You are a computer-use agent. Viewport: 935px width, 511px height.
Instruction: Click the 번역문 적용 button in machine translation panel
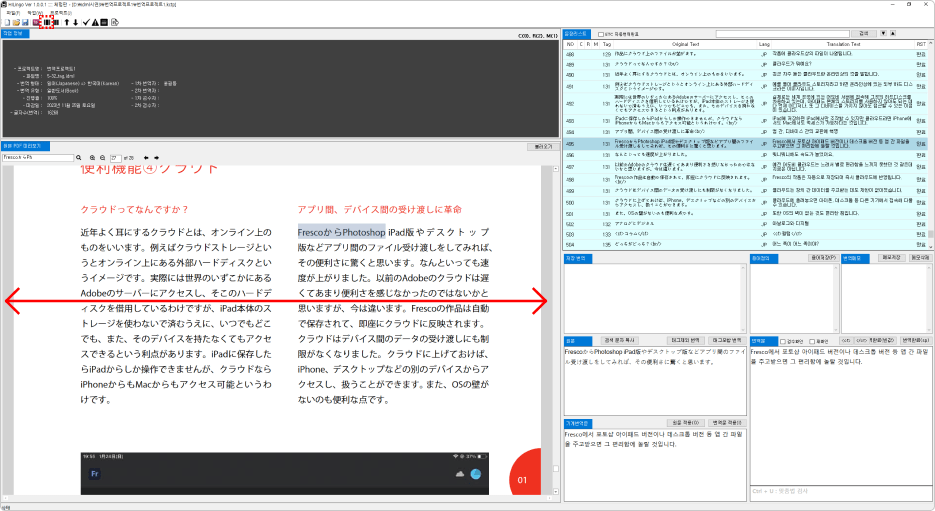click(727, 423)
